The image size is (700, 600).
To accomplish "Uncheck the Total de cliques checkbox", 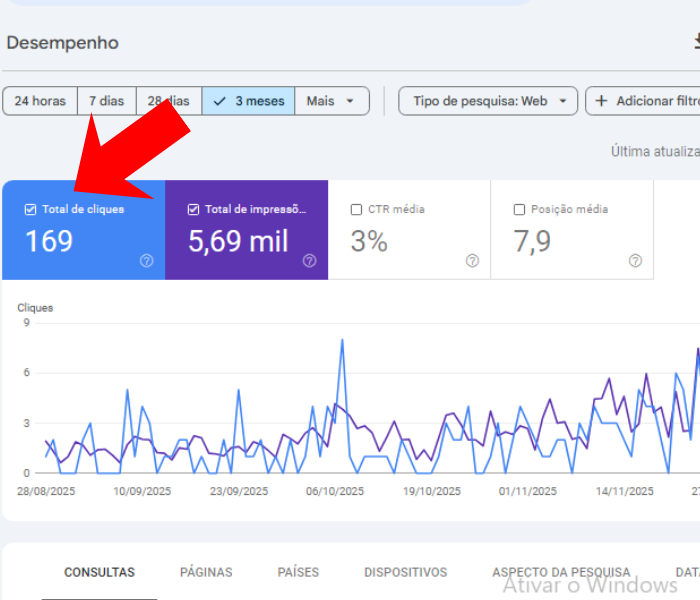I will (x=30, y=210).
